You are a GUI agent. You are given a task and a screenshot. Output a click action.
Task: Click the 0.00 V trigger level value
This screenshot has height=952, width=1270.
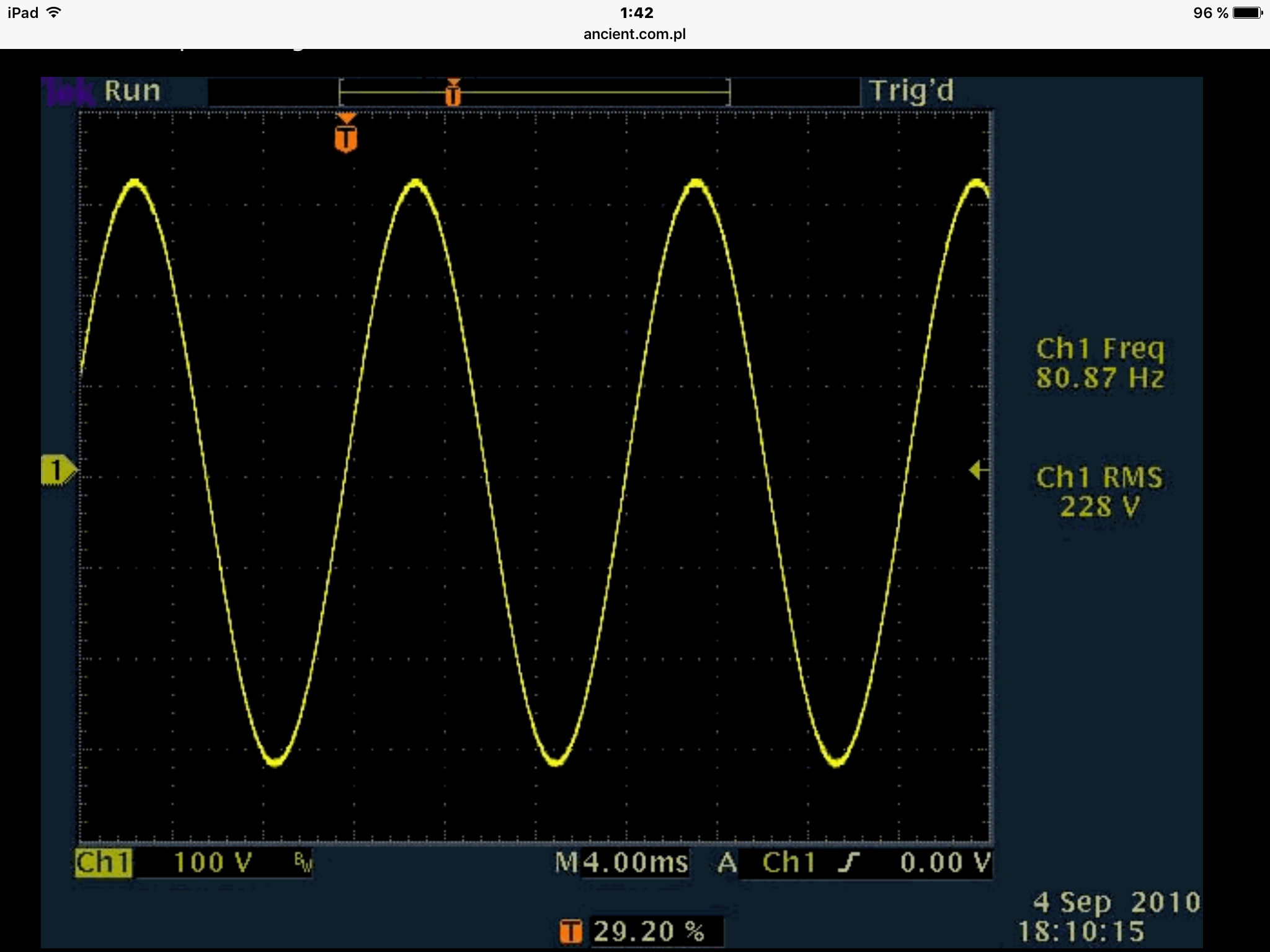point(944,862)
